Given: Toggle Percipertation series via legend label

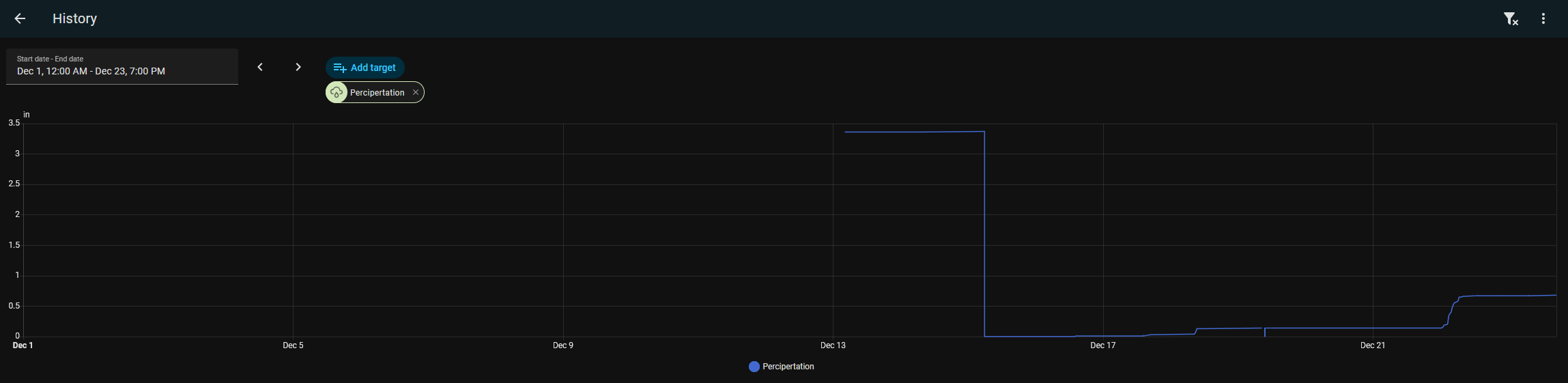Looking at the screenshot, I should [x=788, y=367].
